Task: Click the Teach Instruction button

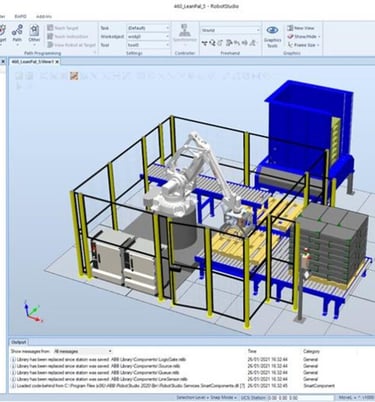Action: tap(68, 36)
